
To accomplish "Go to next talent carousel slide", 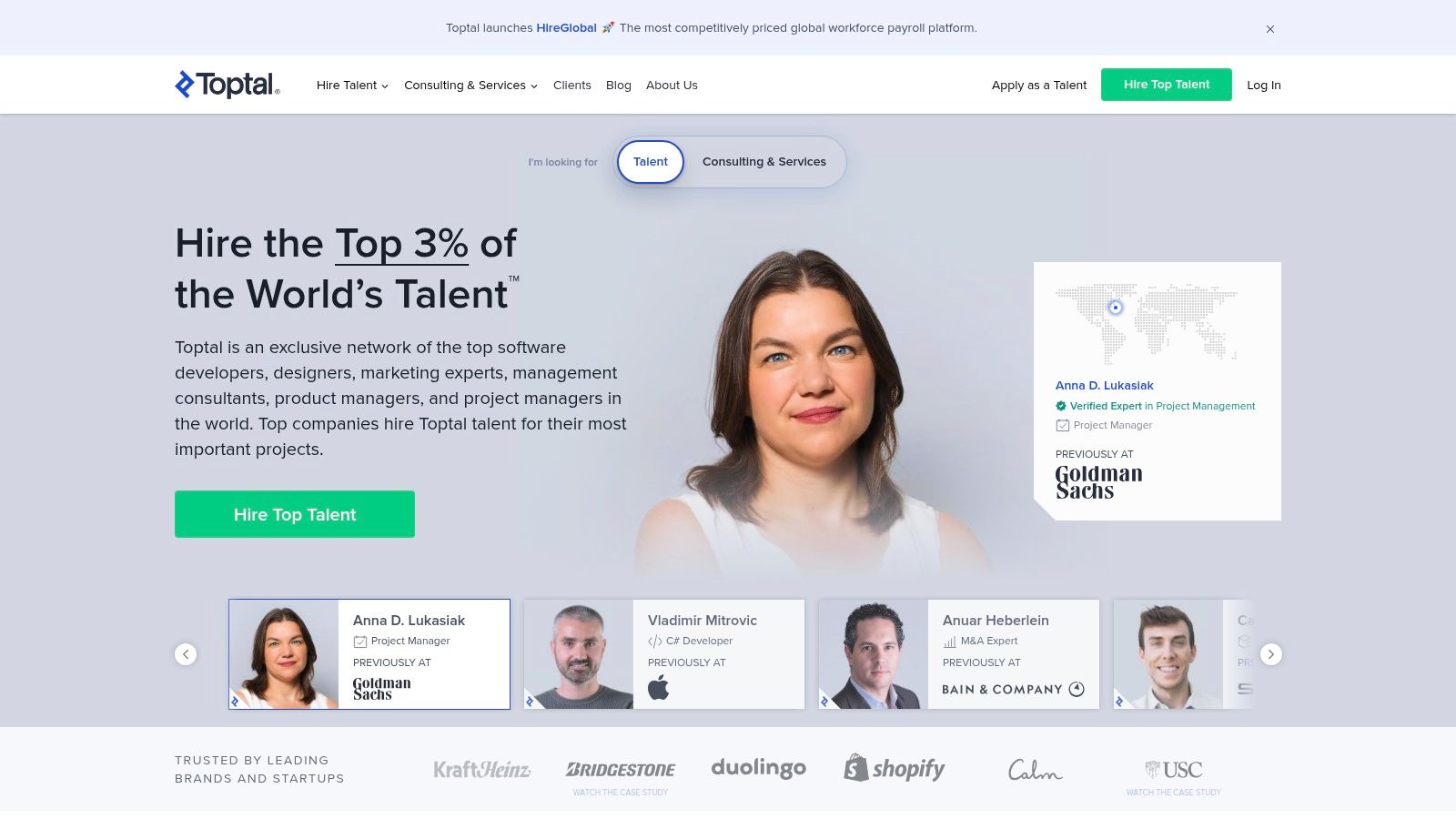I will tap(1271, 654).
